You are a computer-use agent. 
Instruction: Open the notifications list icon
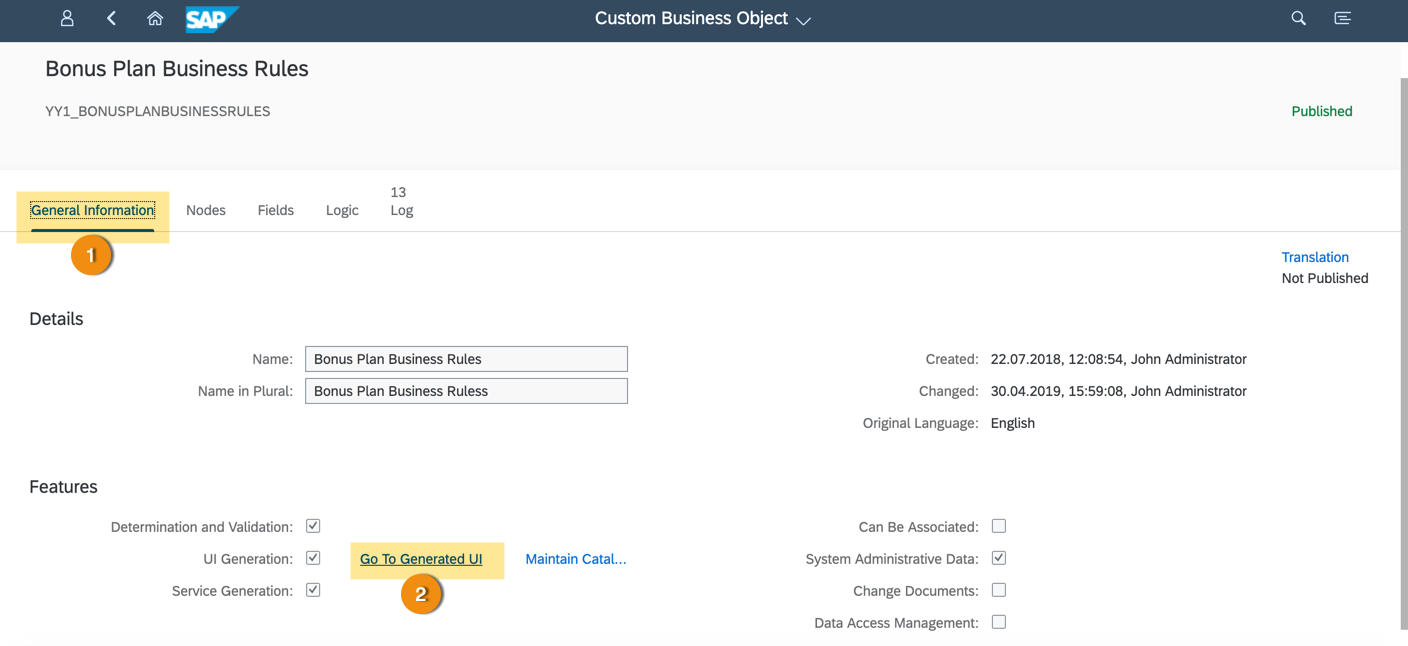click(1342, 18)
